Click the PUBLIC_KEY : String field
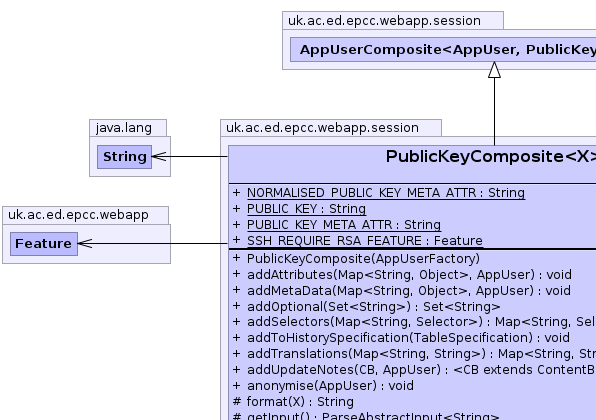The height and width of the screenshot is (420, 596). tap(306, 209)
